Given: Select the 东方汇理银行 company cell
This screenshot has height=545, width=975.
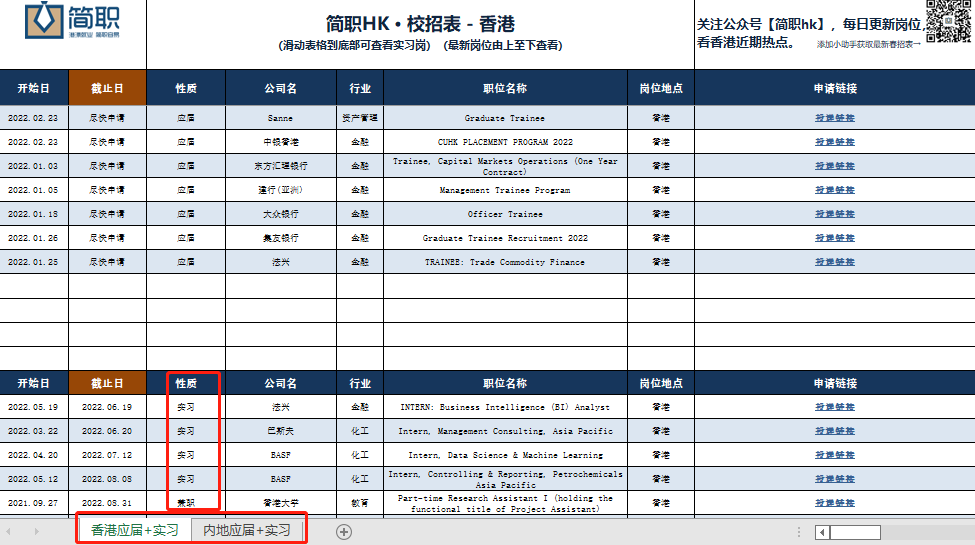Looking at the screenshot, I should [280, 166].
